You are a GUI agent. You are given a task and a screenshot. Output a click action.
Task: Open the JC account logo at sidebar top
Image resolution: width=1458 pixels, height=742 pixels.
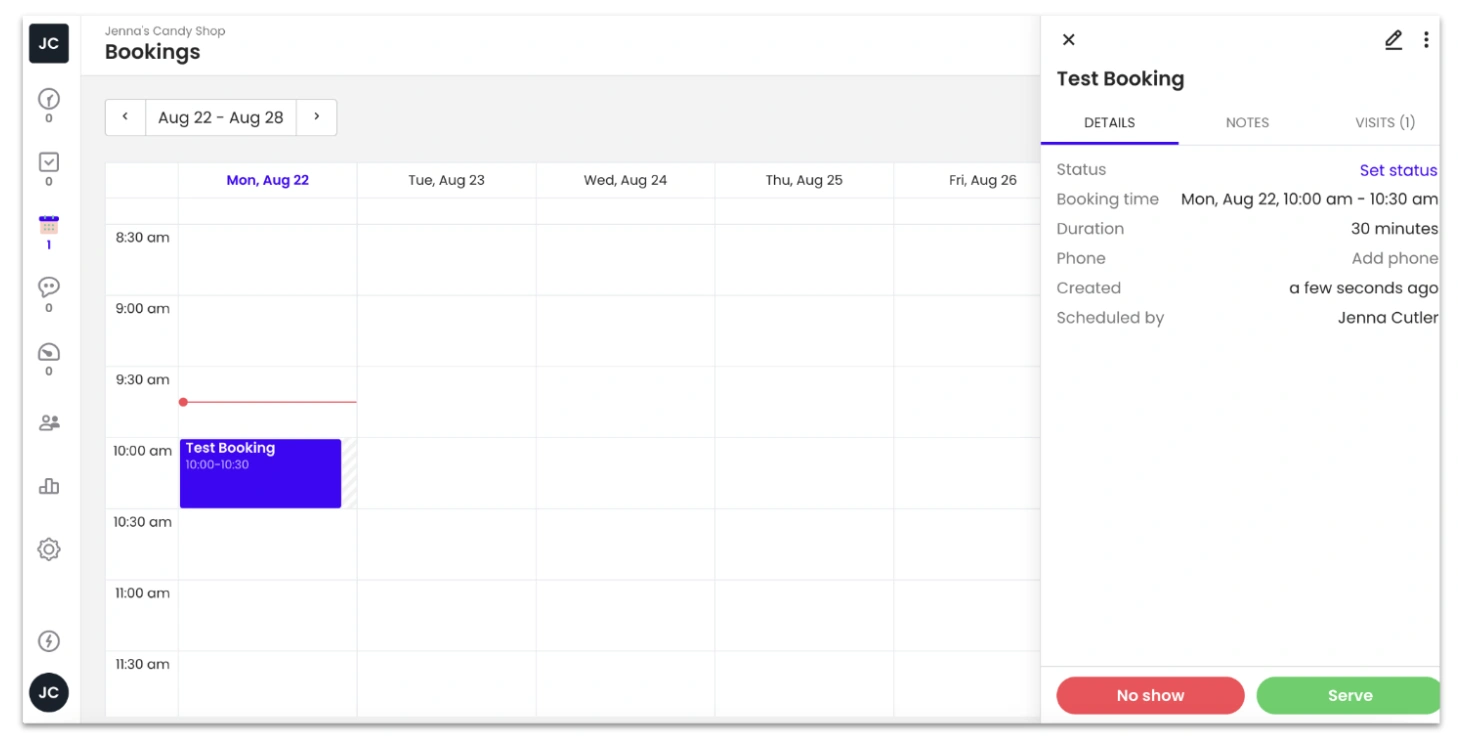point(49,44)
